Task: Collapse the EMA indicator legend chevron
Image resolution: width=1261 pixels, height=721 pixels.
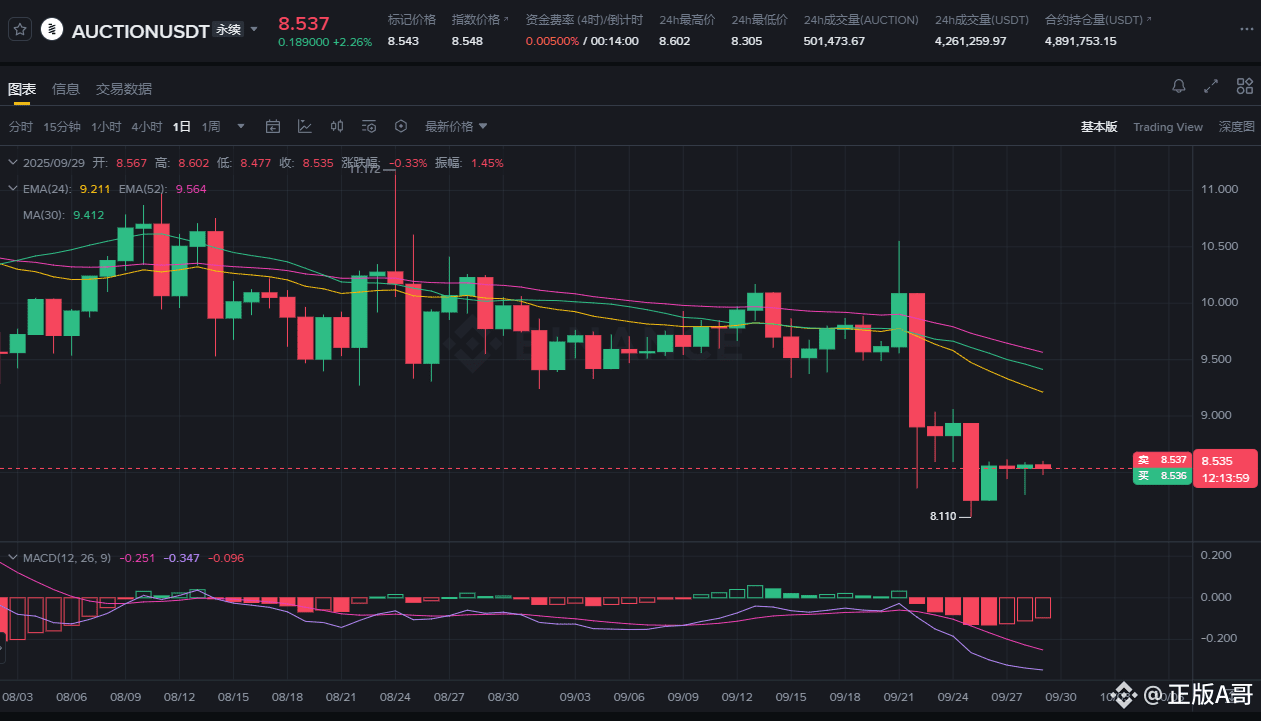Action: pyautogui.click(x=12, y=188)
